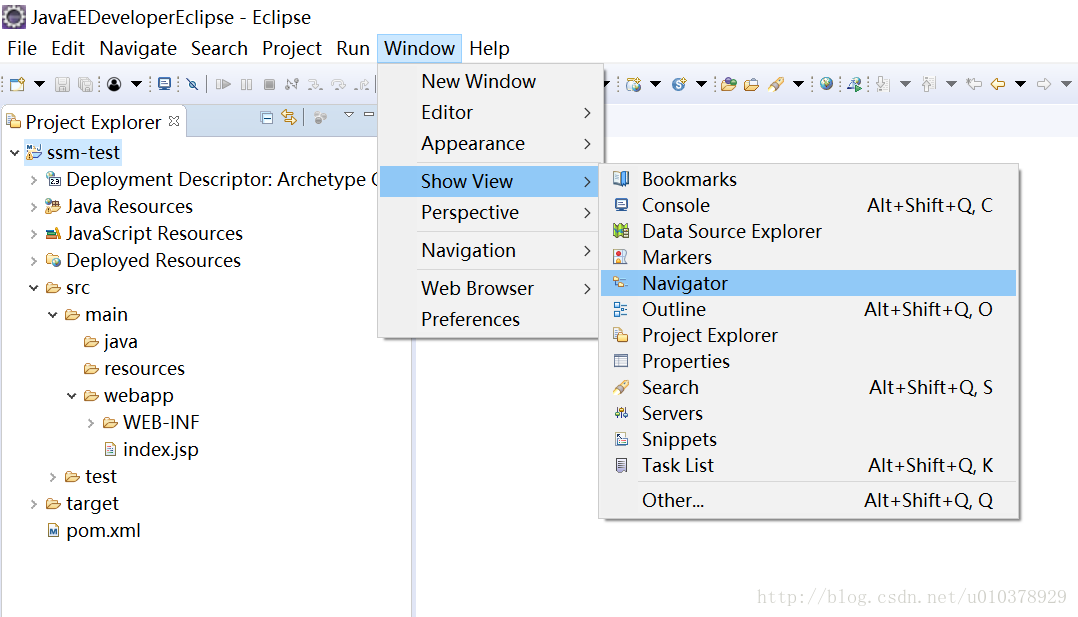Click the Step Return debug icon
The image size is (1078, 617).
pyautogui.click(x=362, y=85)
